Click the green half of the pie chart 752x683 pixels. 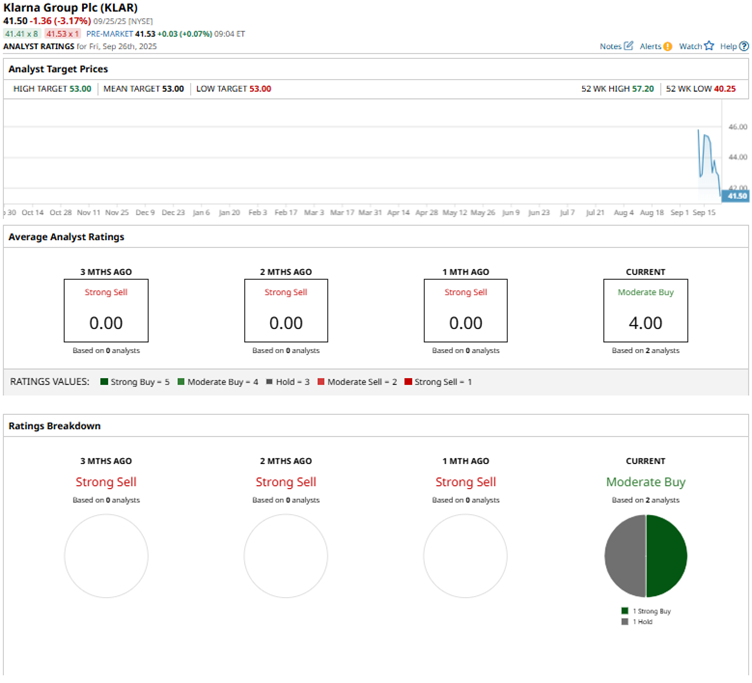click(x=667, y=556)
